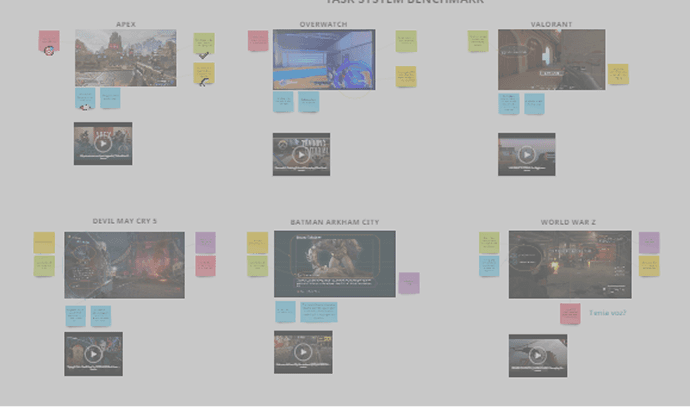The width and height of the screenshot is (690, 407).
Task: Select green sticky beside World War Z
Action: pos(489,242)
